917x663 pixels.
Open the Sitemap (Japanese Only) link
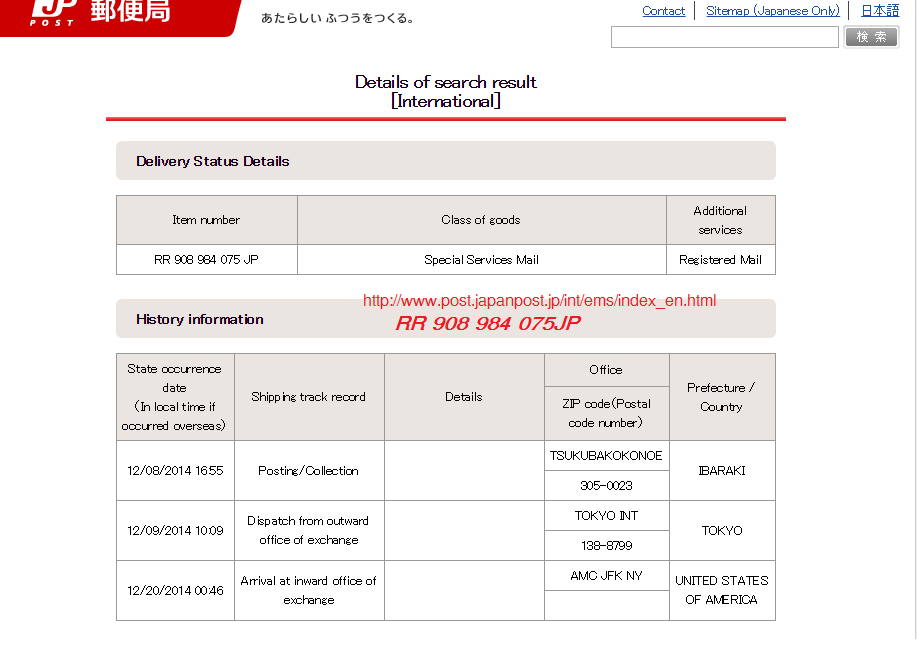coord(772,11)
